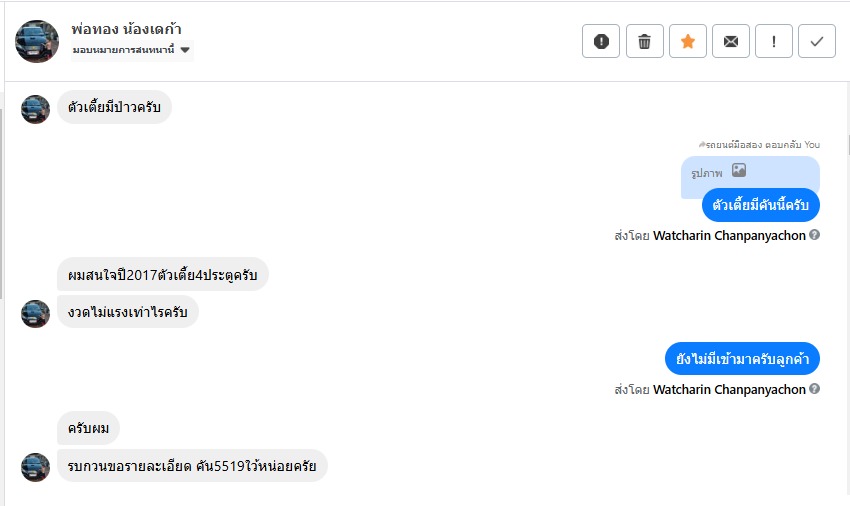Click the trash delete conversation icon
Image resolution: width=850 pixels, height=506 pixels.
(x=645, y=41)
